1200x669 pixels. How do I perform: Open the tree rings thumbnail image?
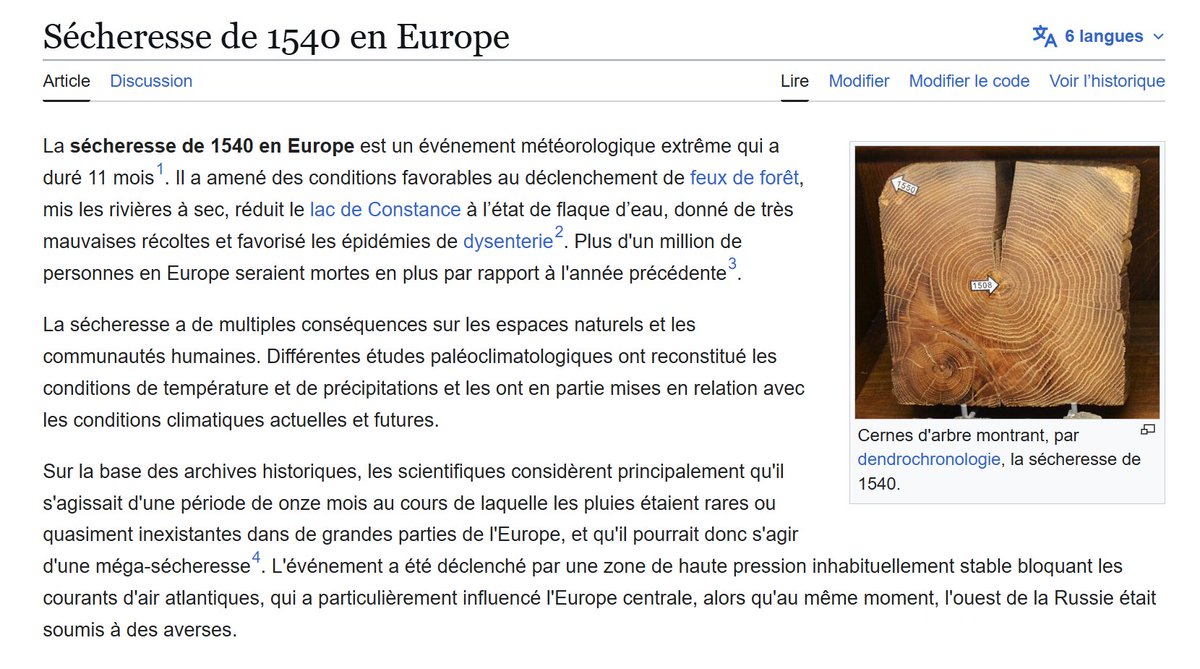(x=1007, y=282)
